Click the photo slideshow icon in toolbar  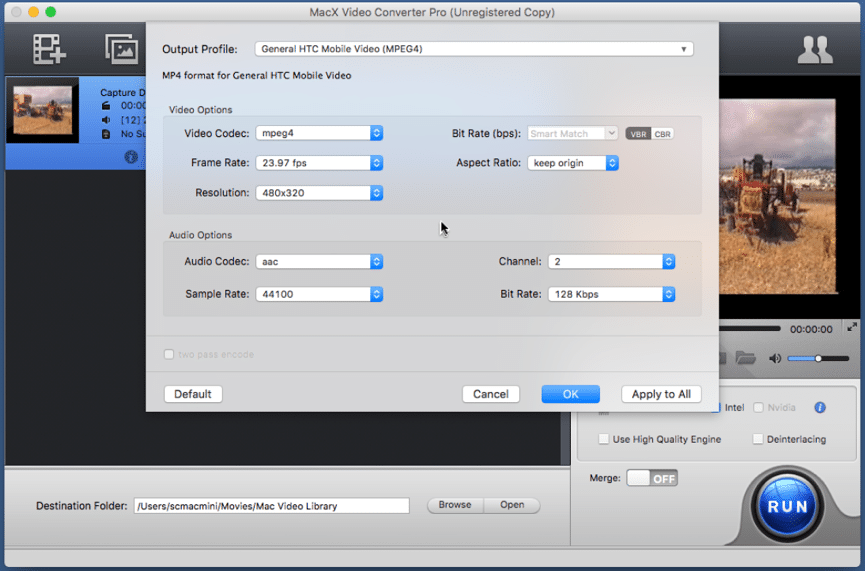tap(121, 49)
